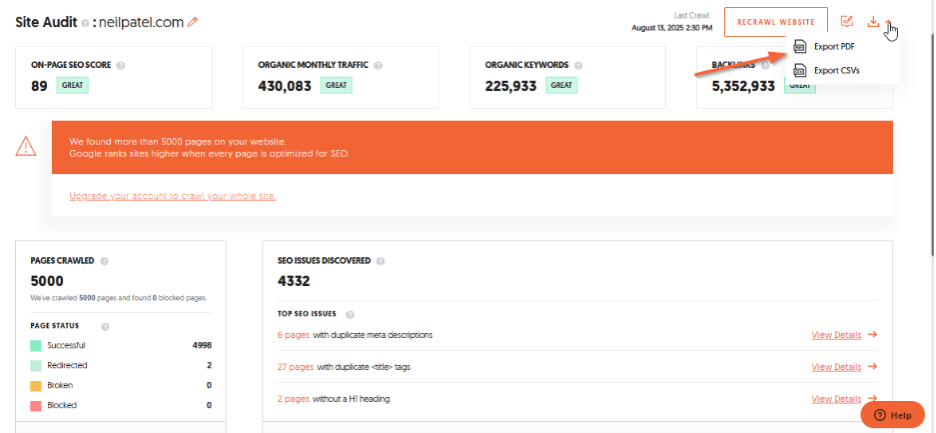Screen dimensions: 936x433
Task: Click the Successful page status label
Action: coord(66,345)
